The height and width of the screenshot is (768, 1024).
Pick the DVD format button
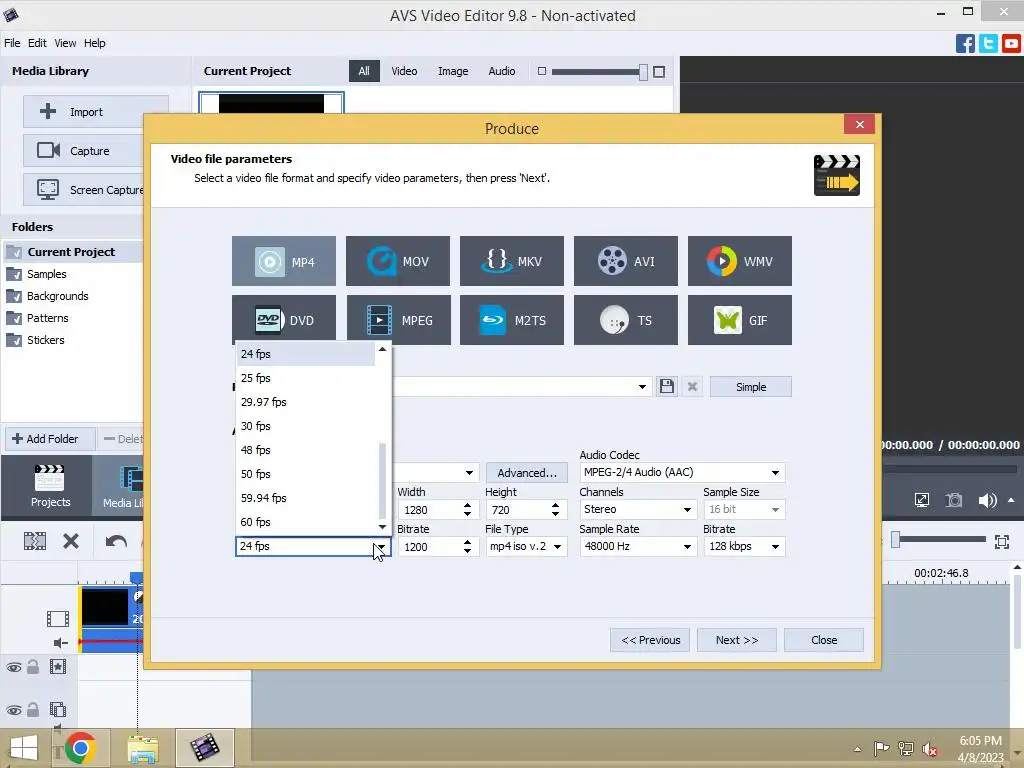283,320
